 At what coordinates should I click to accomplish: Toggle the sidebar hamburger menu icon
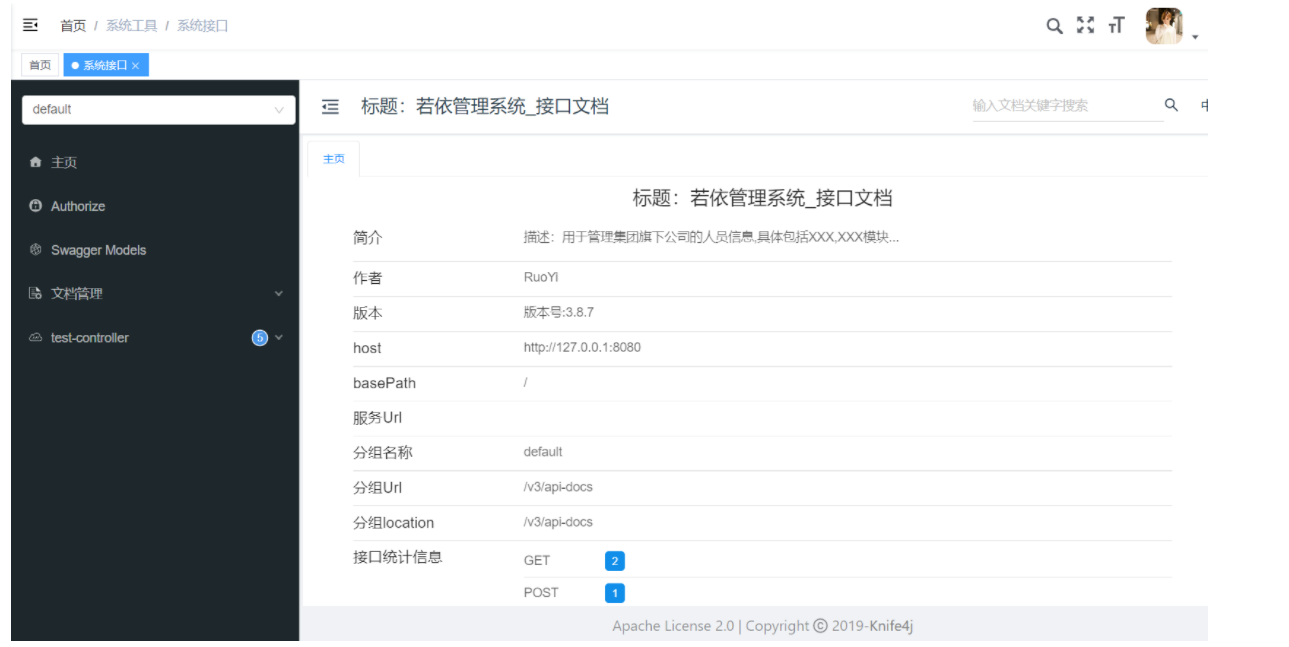click(28, 24)
